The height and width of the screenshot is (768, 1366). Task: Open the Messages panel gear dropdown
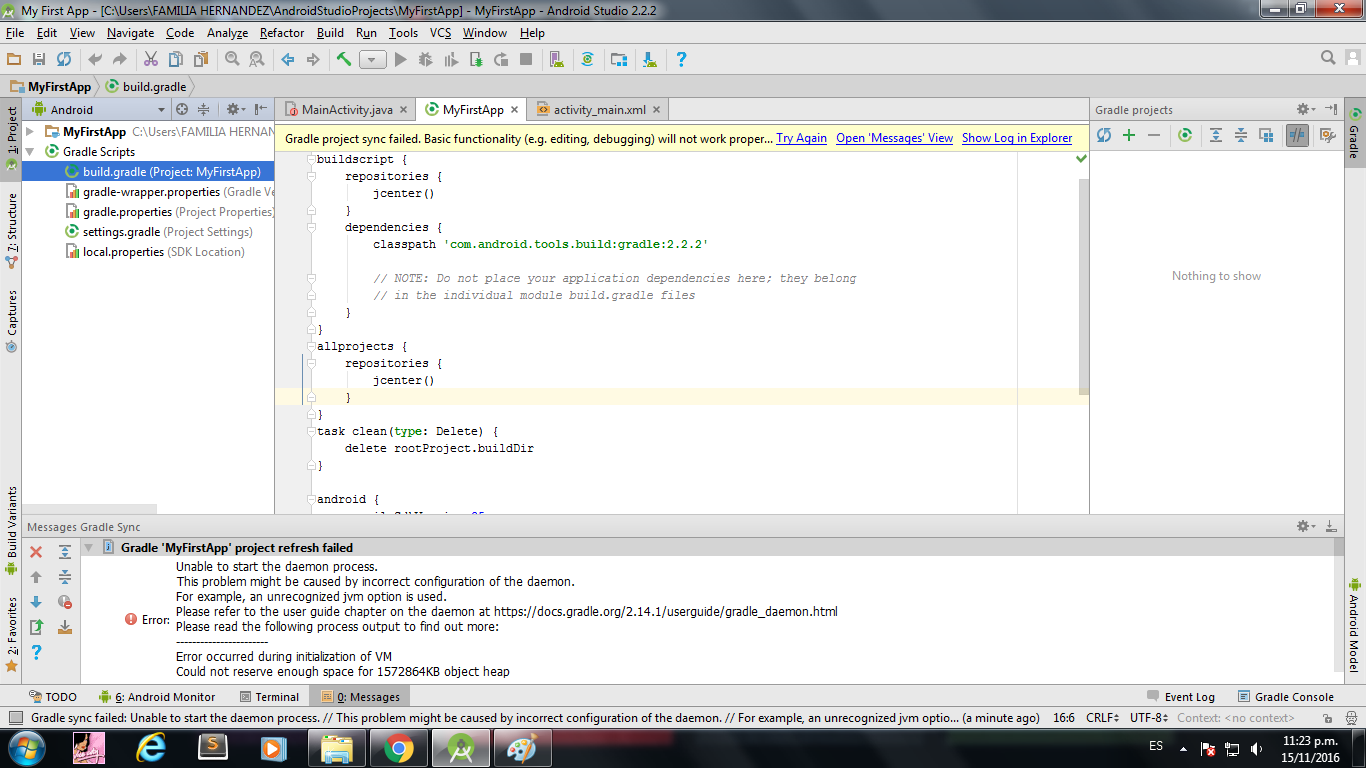tap(1306, 526)
